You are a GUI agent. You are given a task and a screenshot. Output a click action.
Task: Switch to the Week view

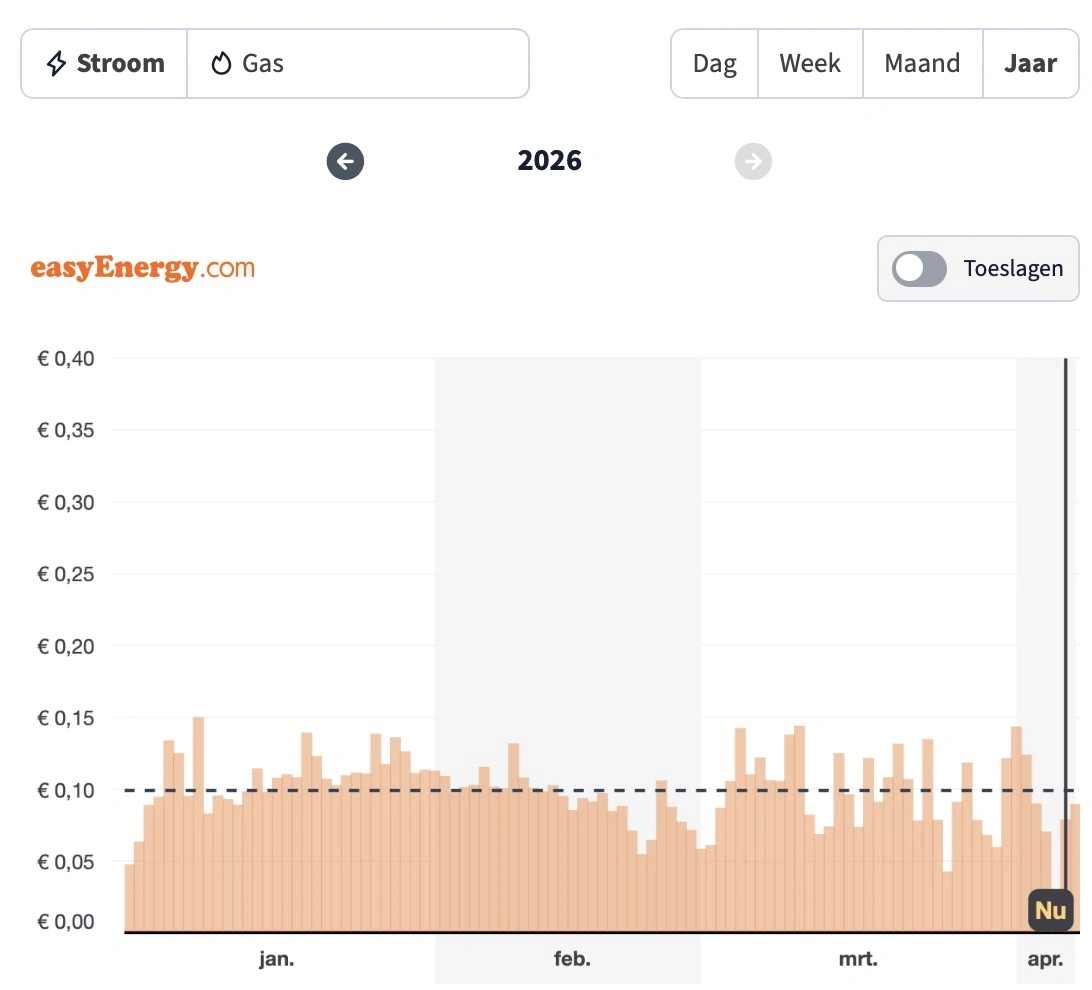(x=809, y=63)
